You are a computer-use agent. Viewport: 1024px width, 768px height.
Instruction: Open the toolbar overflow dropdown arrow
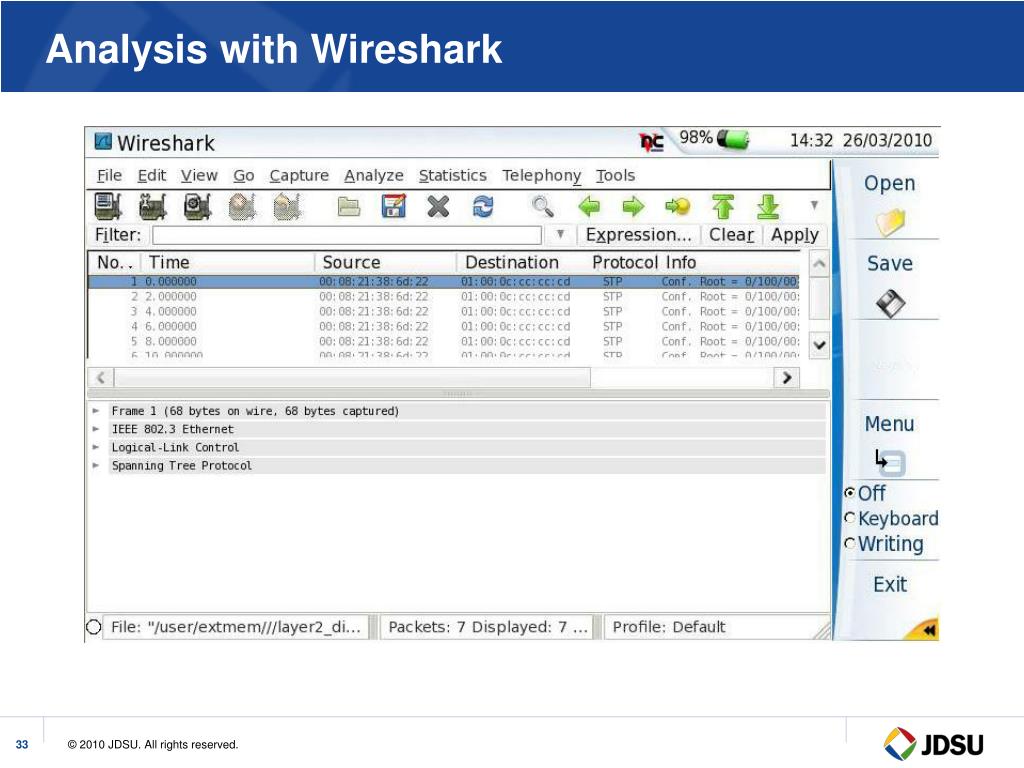click(814, 205)
